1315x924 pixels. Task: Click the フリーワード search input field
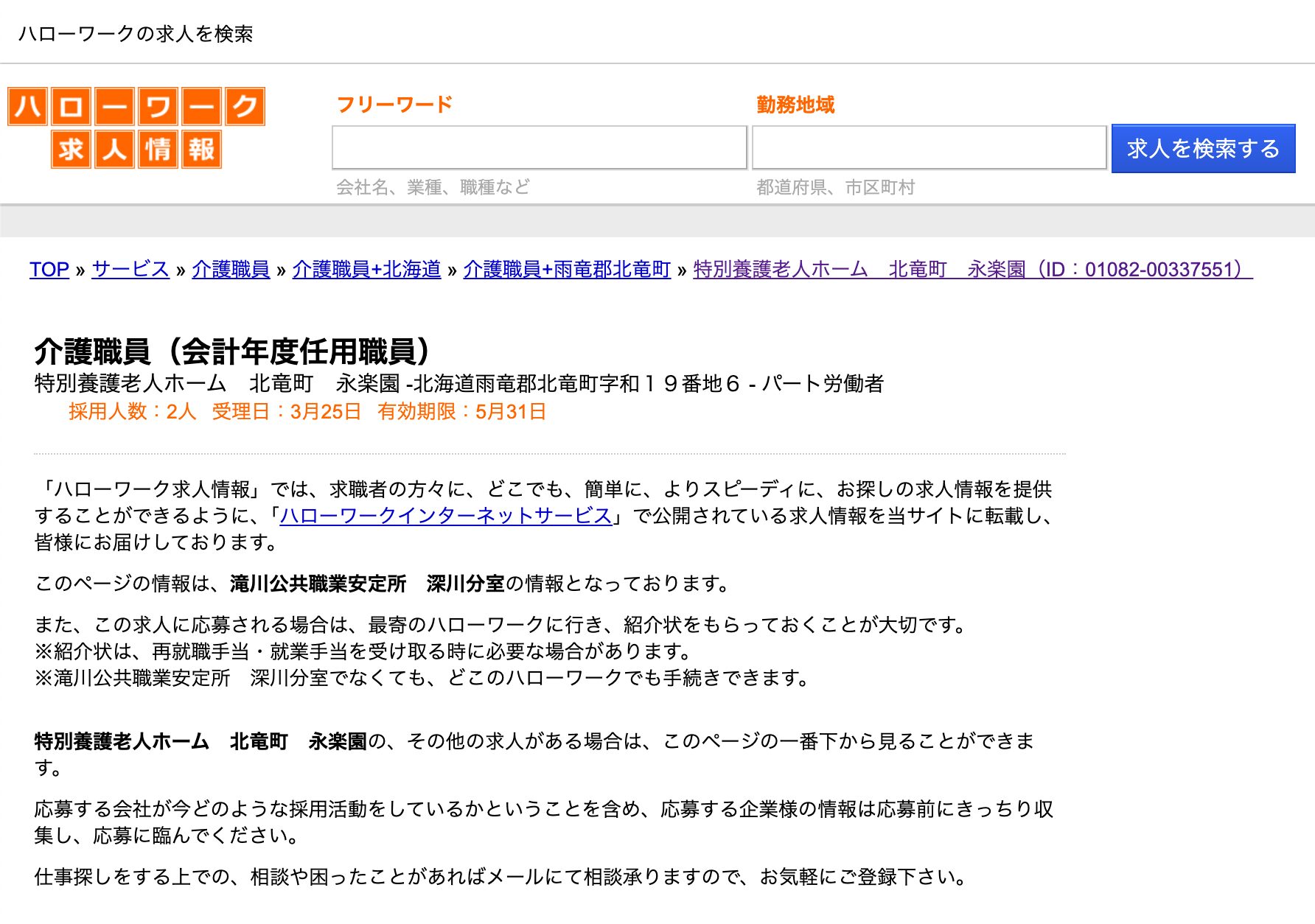(538, 147)
